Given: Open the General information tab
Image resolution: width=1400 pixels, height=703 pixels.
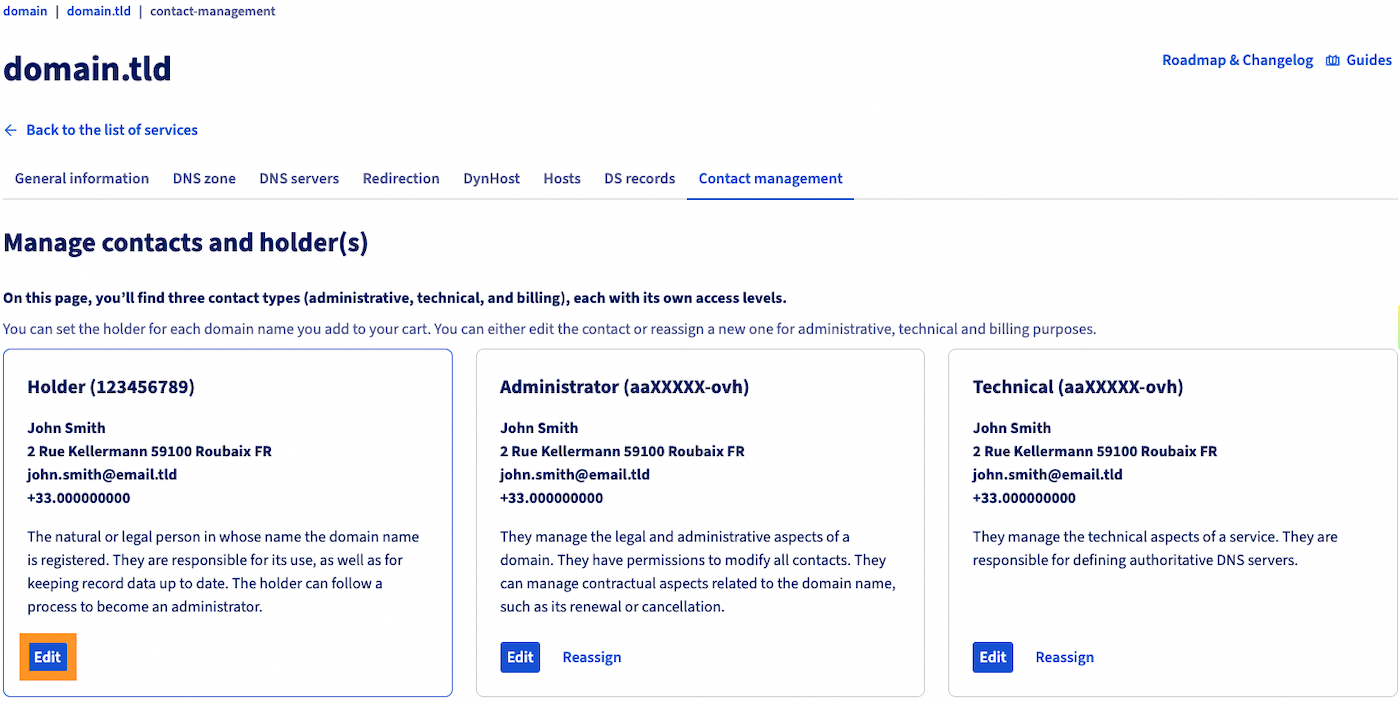Looking at the screenshot, I should [x=81, y=178].
